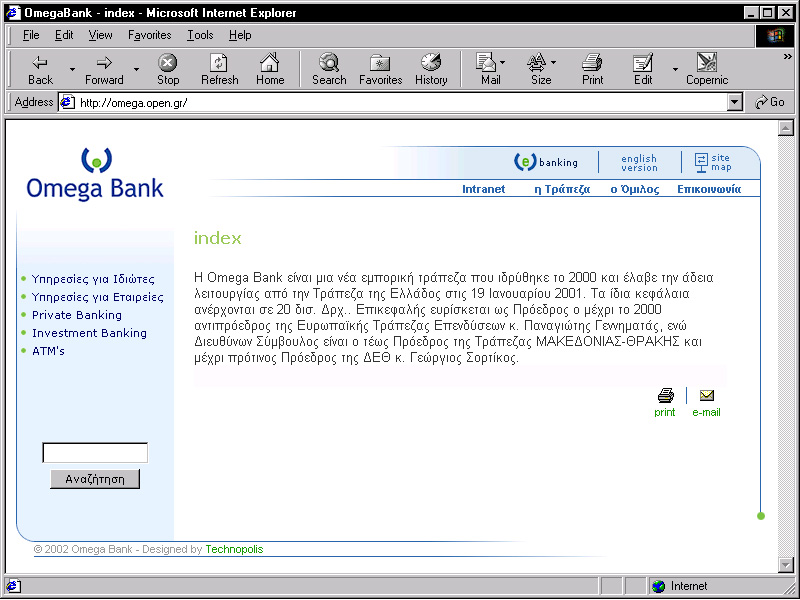800x600 pixels.
Task: Open the Search pane
Action: (329, 69)
